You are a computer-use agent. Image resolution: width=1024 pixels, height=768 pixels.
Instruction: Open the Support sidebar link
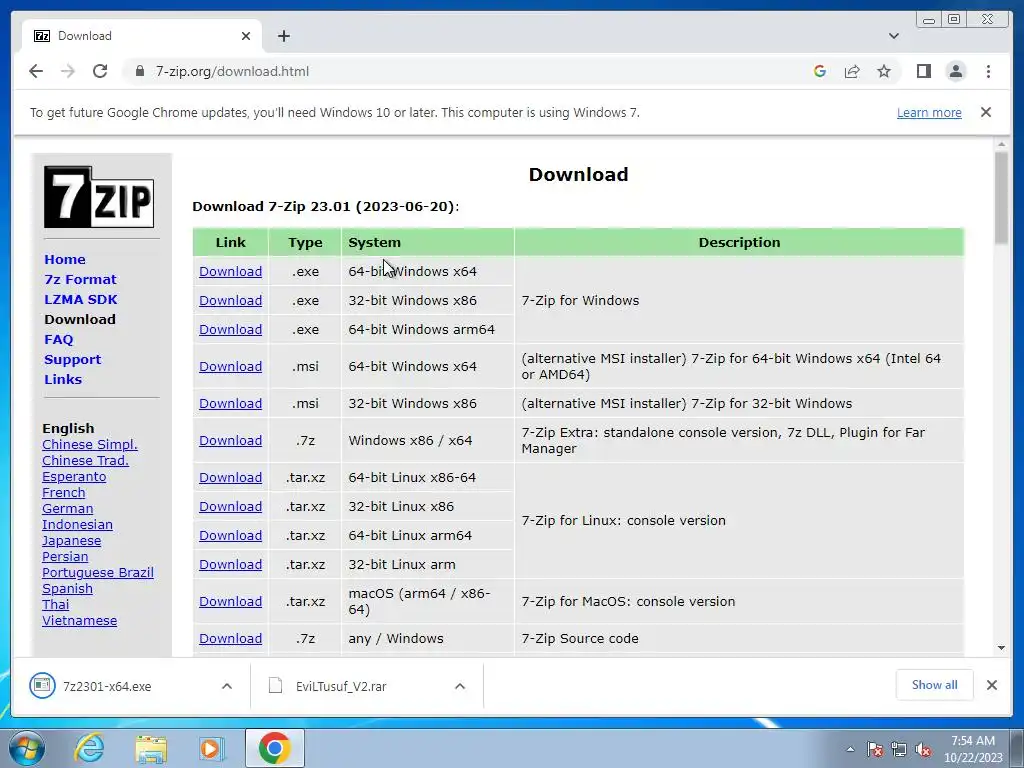[x=72, y=359]
